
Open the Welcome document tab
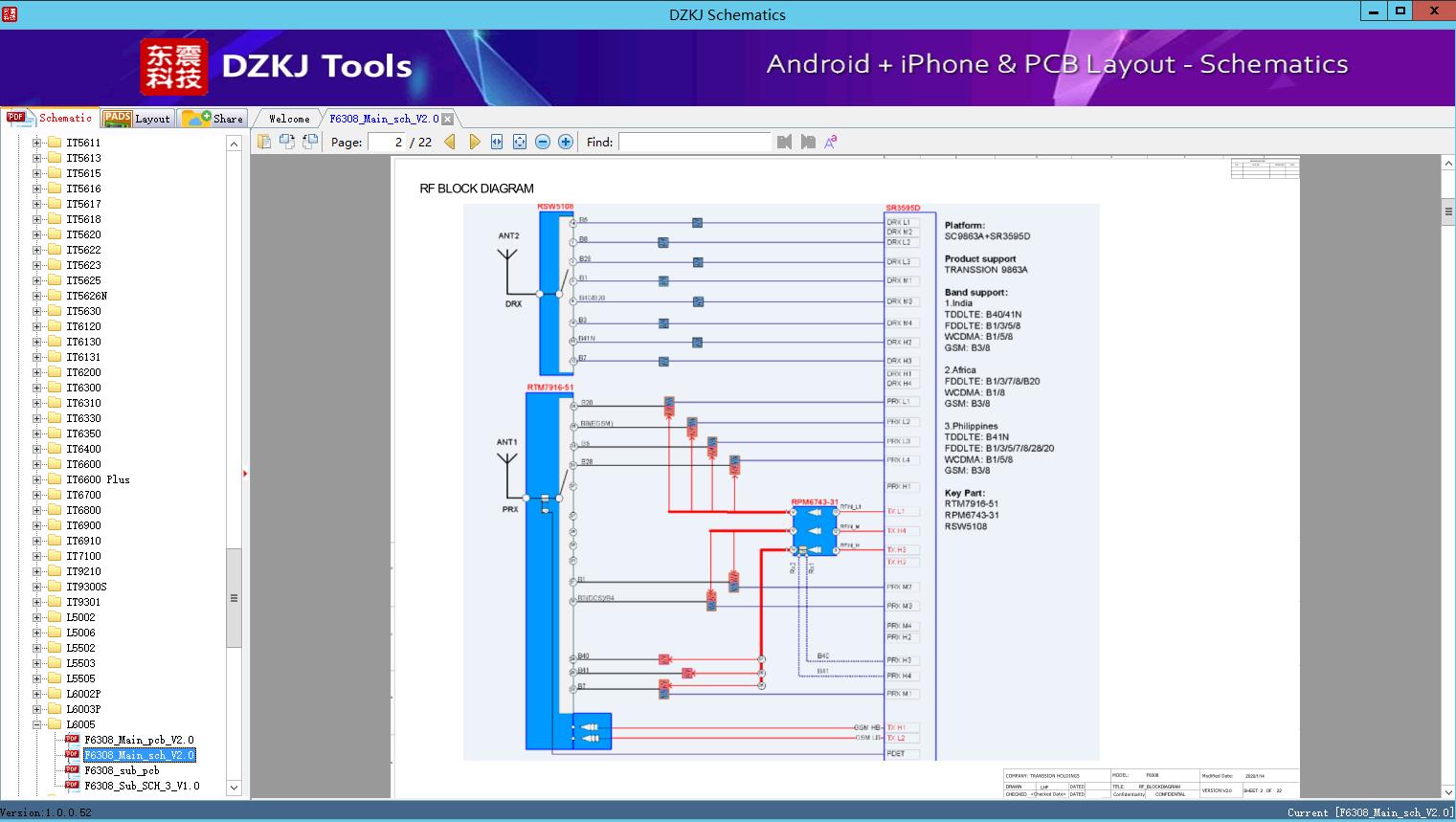288,119
